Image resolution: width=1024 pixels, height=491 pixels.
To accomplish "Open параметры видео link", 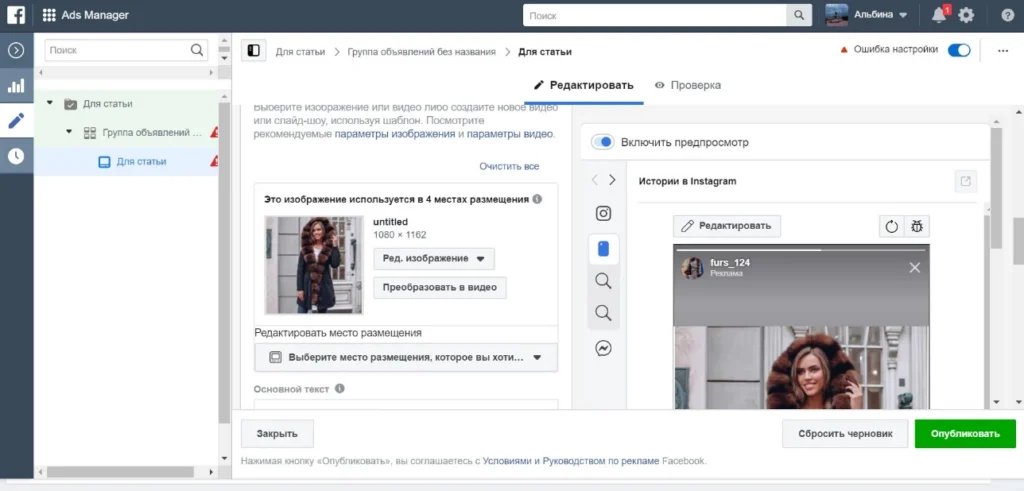I will (x=510, y=134).
